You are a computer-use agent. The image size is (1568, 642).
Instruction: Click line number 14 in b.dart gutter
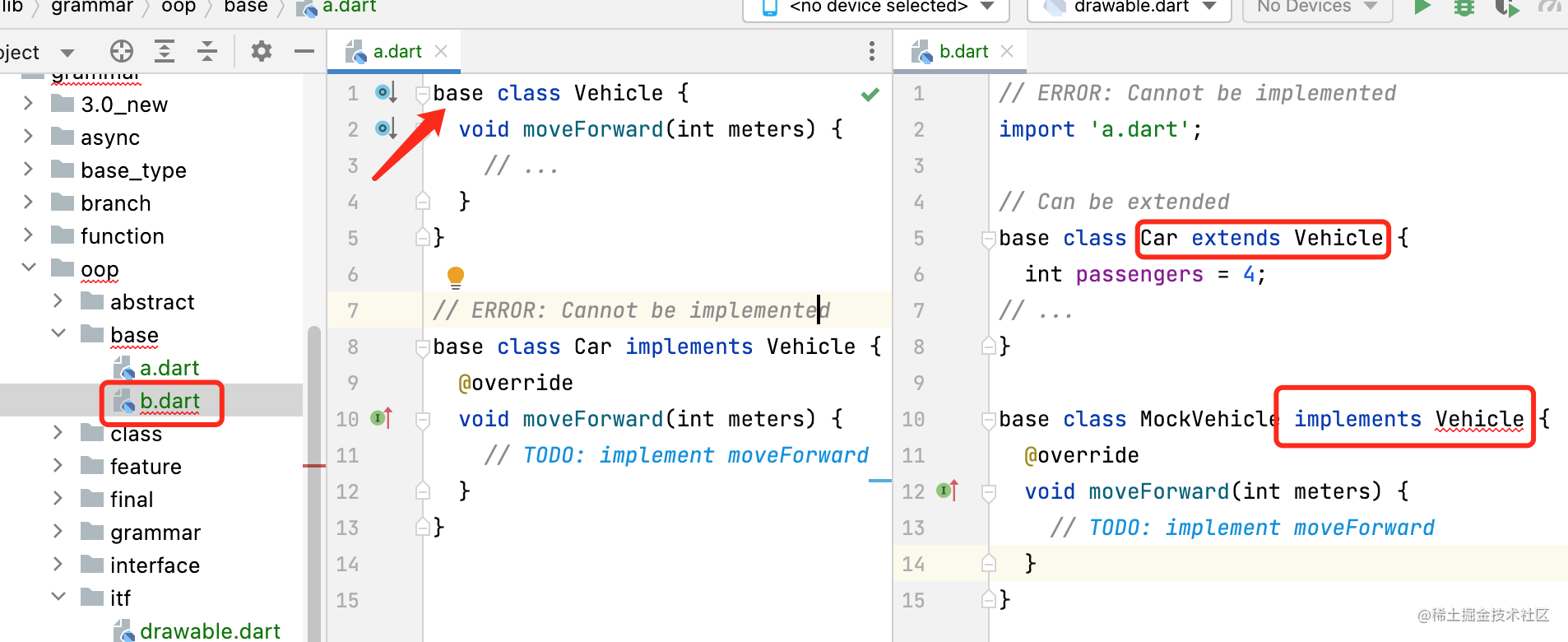913,564
